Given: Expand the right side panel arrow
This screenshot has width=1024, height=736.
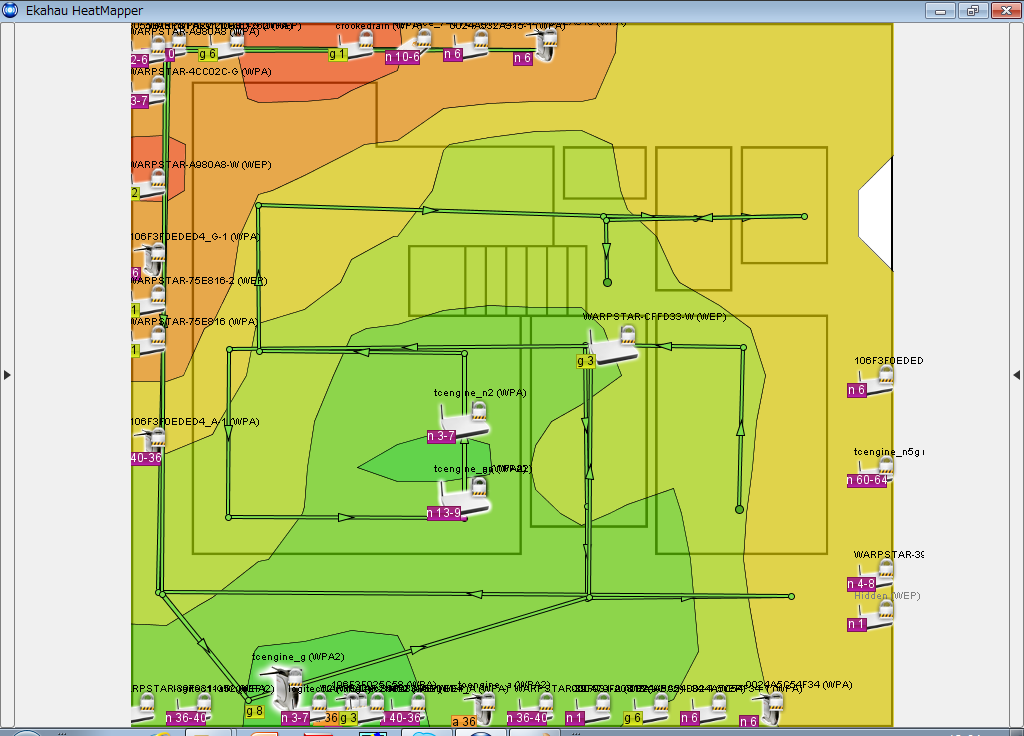Looking at the screenshot, I should (x=1016, y=375).
